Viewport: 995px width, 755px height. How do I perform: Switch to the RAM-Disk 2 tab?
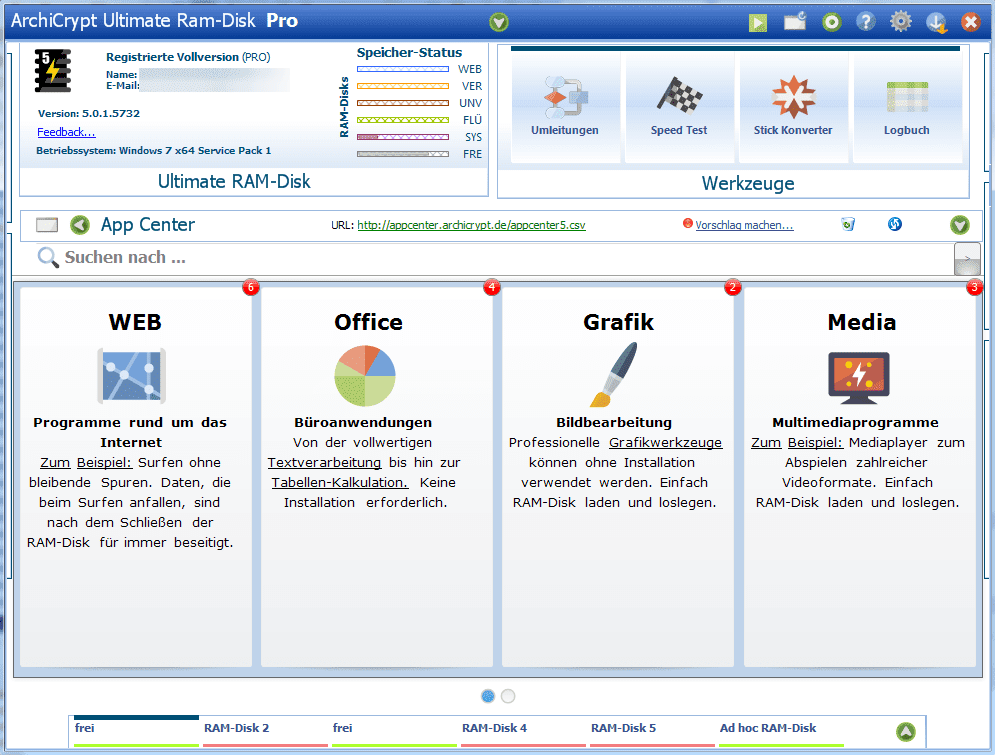pyautogui.click(x=265, y=731)
